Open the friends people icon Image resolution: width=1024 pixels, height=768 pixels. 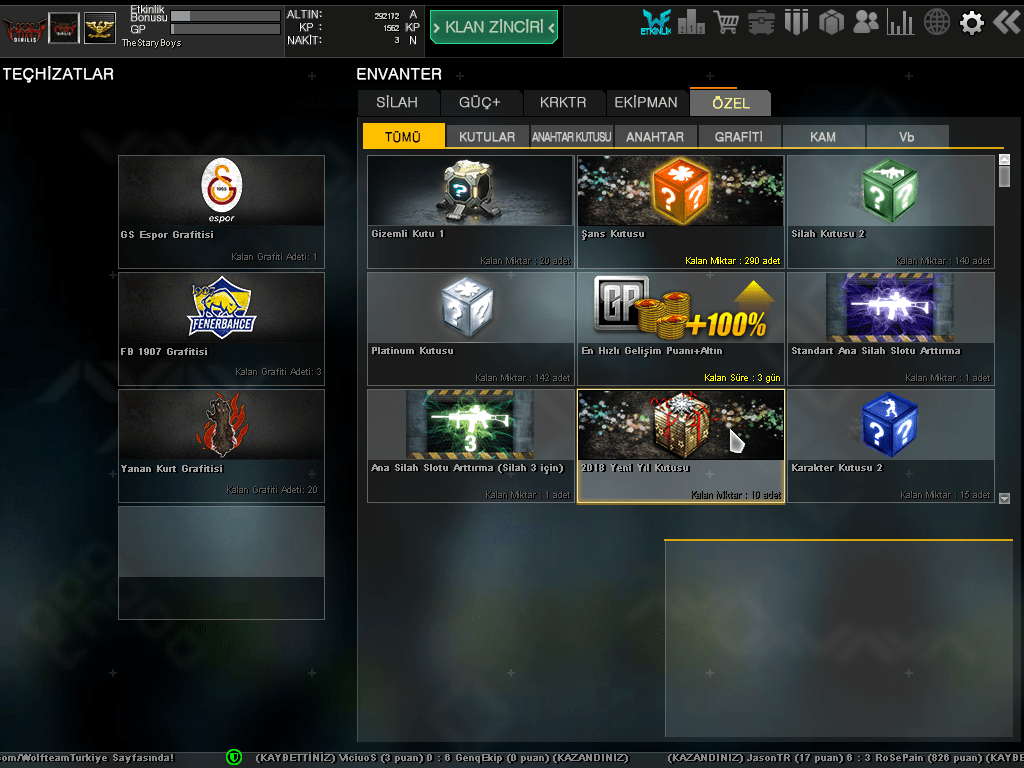point(866,22)
